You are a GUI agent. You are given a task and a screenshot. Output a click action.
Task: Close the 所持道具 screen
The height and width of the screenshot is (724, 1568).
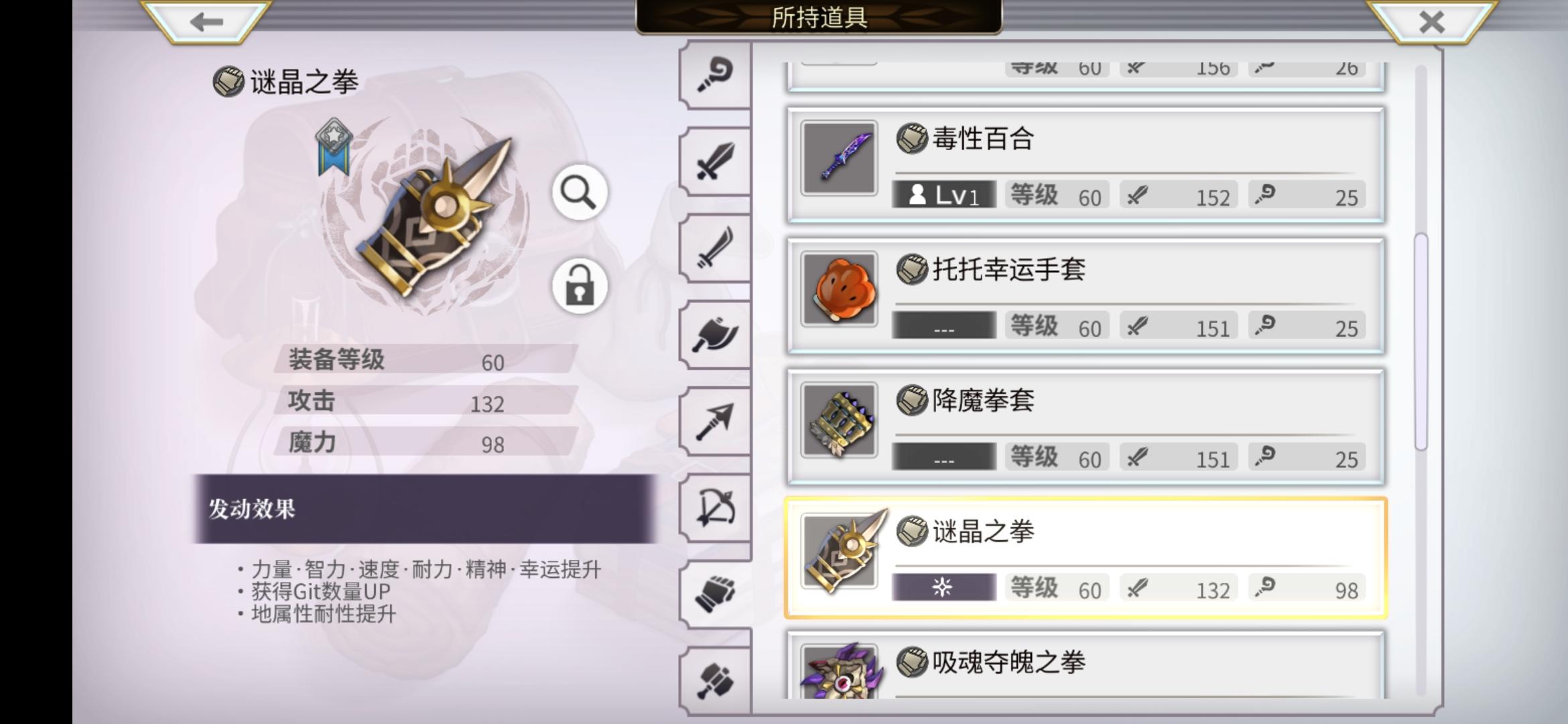tap(1431, 21)
